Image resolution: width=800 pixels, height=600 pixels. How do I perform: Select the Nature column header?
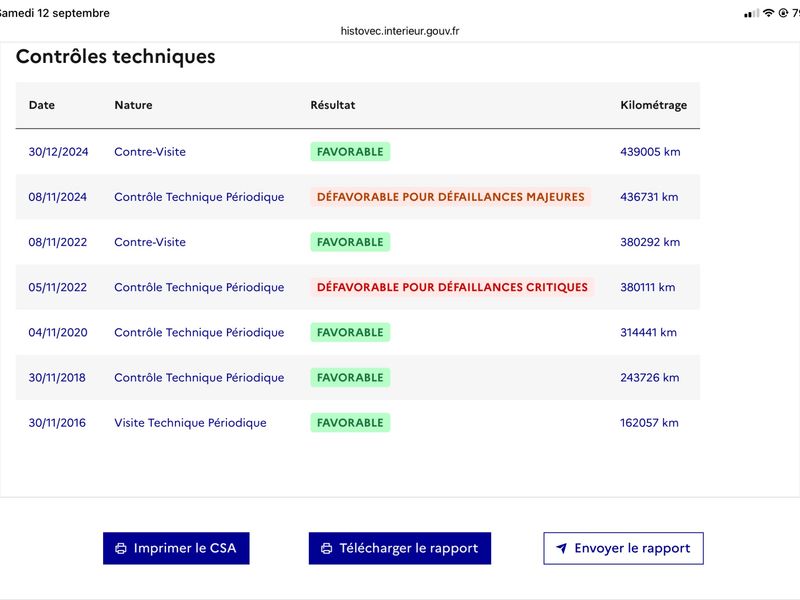(x=133, y=105)
